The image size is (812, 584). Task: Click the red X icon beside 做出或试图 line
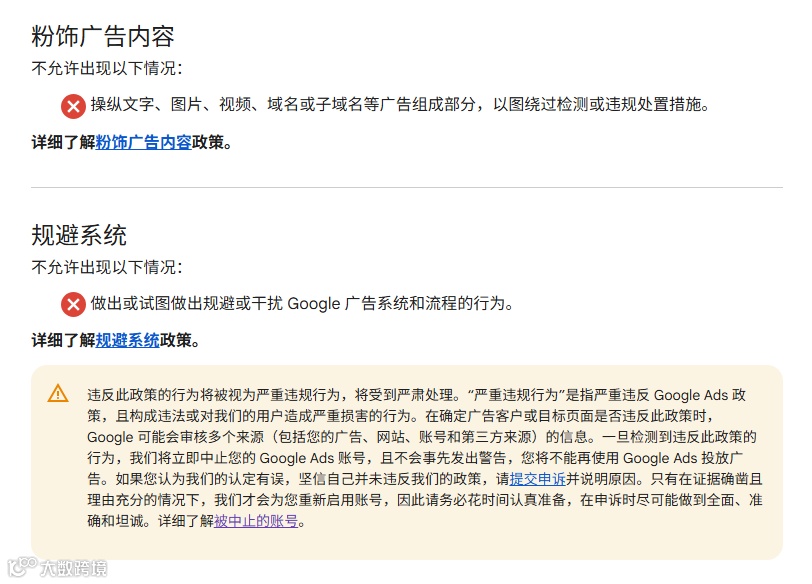pos(74,304)
